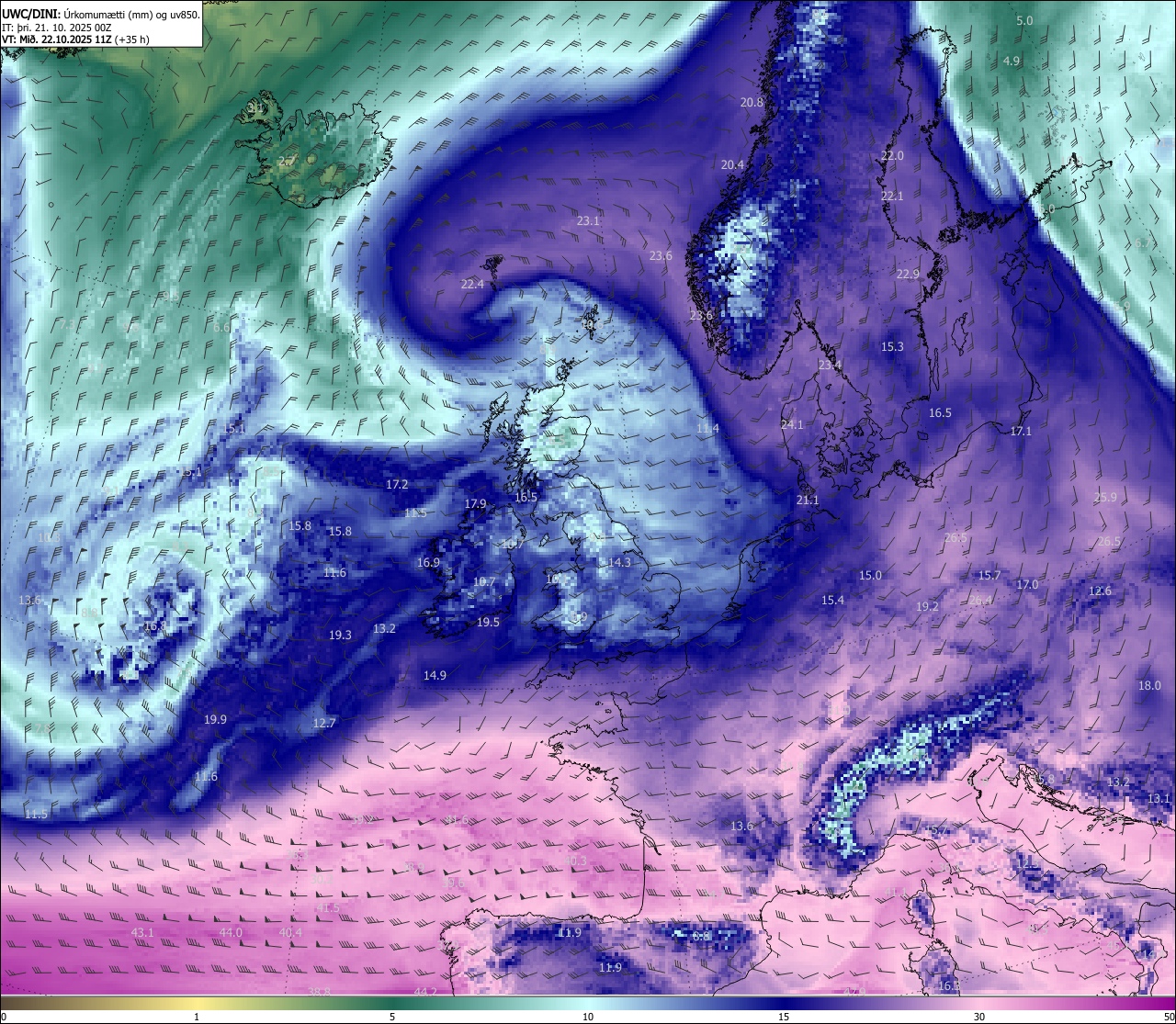Image resolution: width=1176 pixels, height=1024 pixels.
Task: Click the map value 22.0 over Sweden
Action: pyautogui.click(x=892, y=156)
